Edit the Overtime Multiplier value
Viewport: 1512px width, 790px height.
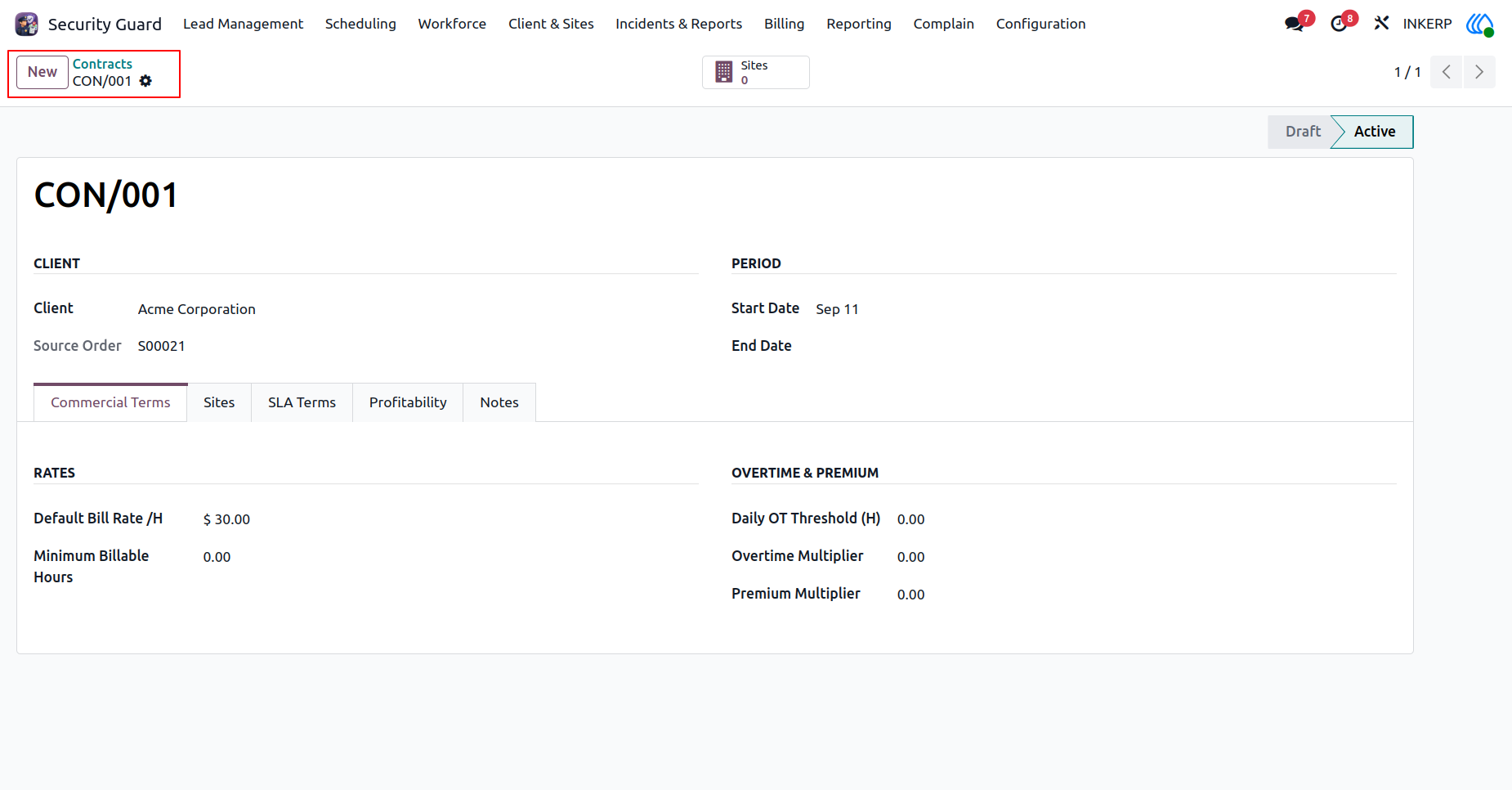[x=910, y=557]
